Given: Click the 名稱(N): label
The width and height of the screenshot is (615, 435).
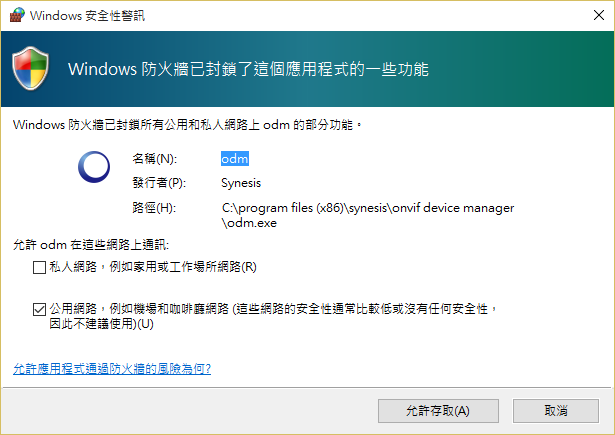Looking at the screenshot, I should click(155, 158).
